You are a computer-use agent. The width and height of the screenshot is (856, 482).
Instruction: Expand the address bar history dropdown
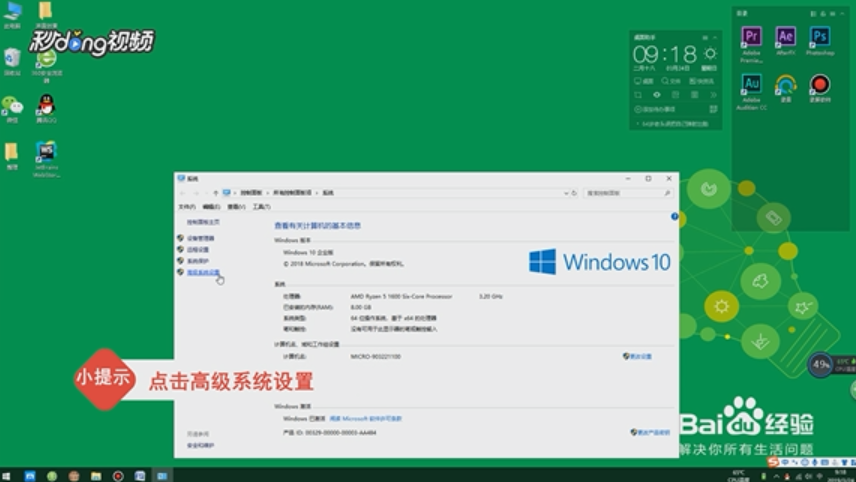pos(566,193)
